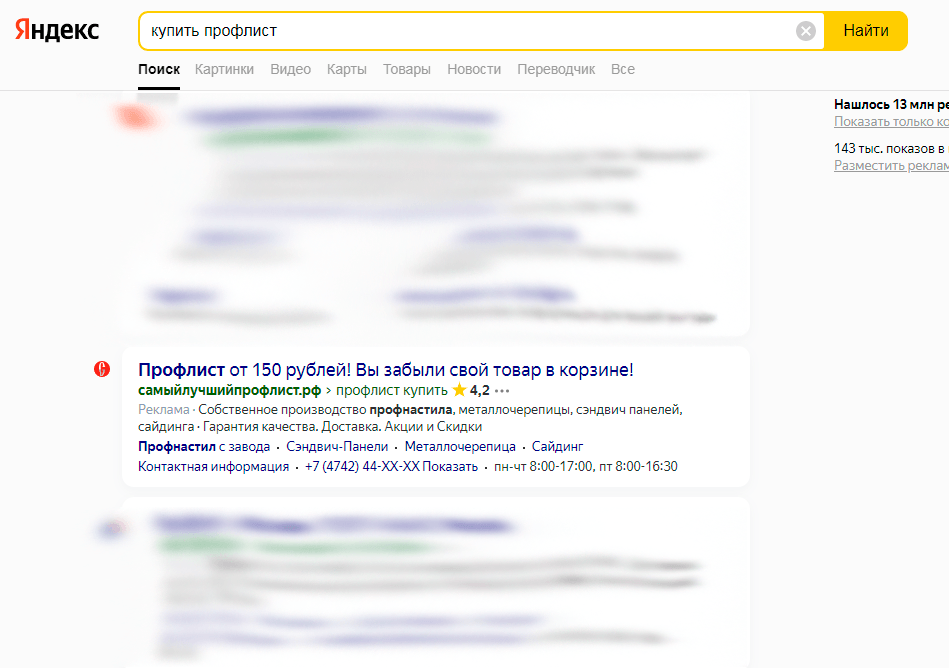949x668 pixels.
Task: Click the yellow star rating icon
Action: 460,390
